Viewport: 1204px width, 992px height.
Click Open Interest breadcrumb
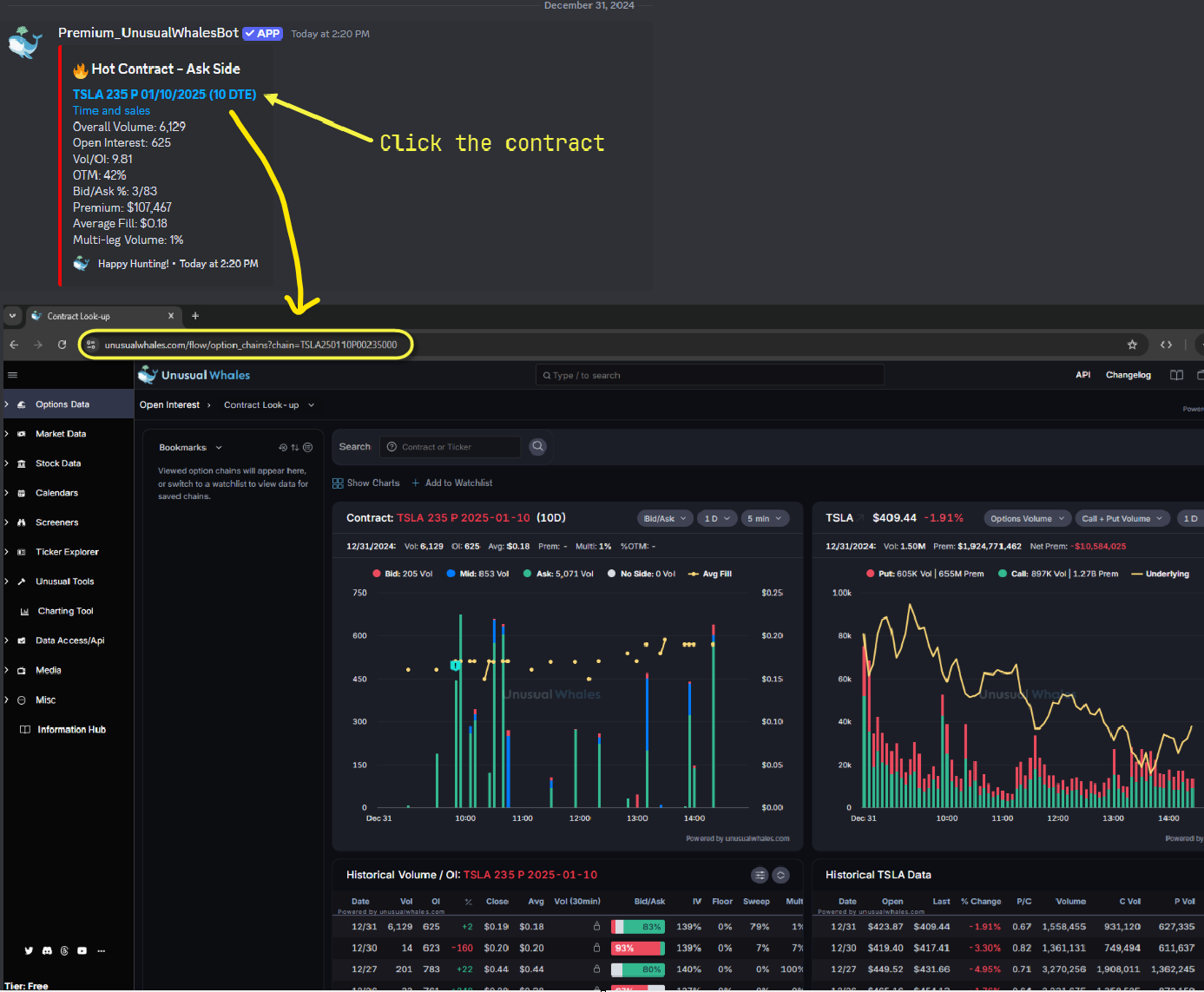pos(169,405)
